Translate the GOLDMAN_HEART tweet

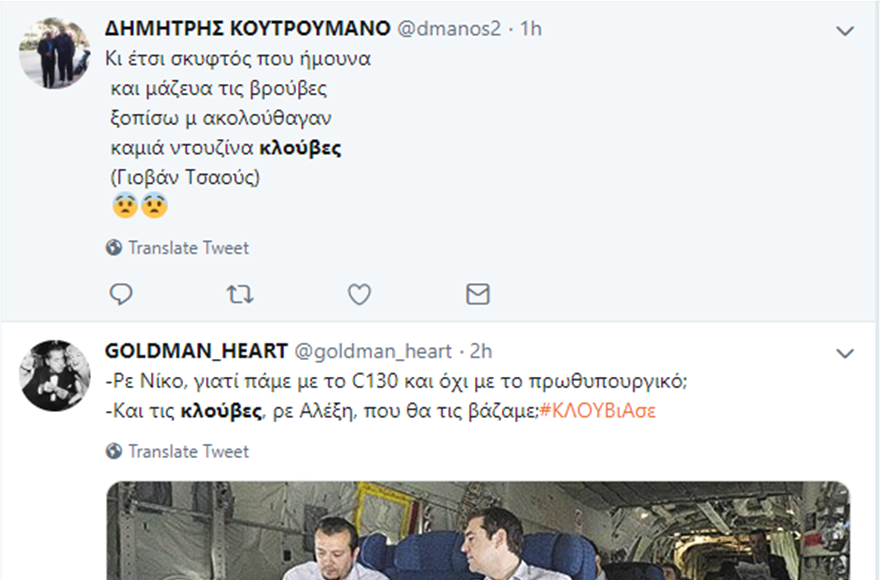click(x=187, y=452)
